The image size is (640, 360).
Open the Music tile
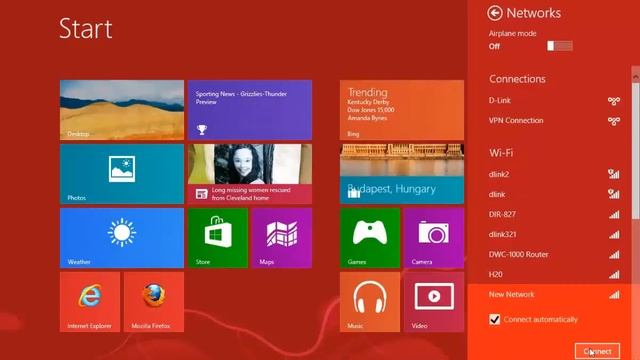[x=370, y=302]
